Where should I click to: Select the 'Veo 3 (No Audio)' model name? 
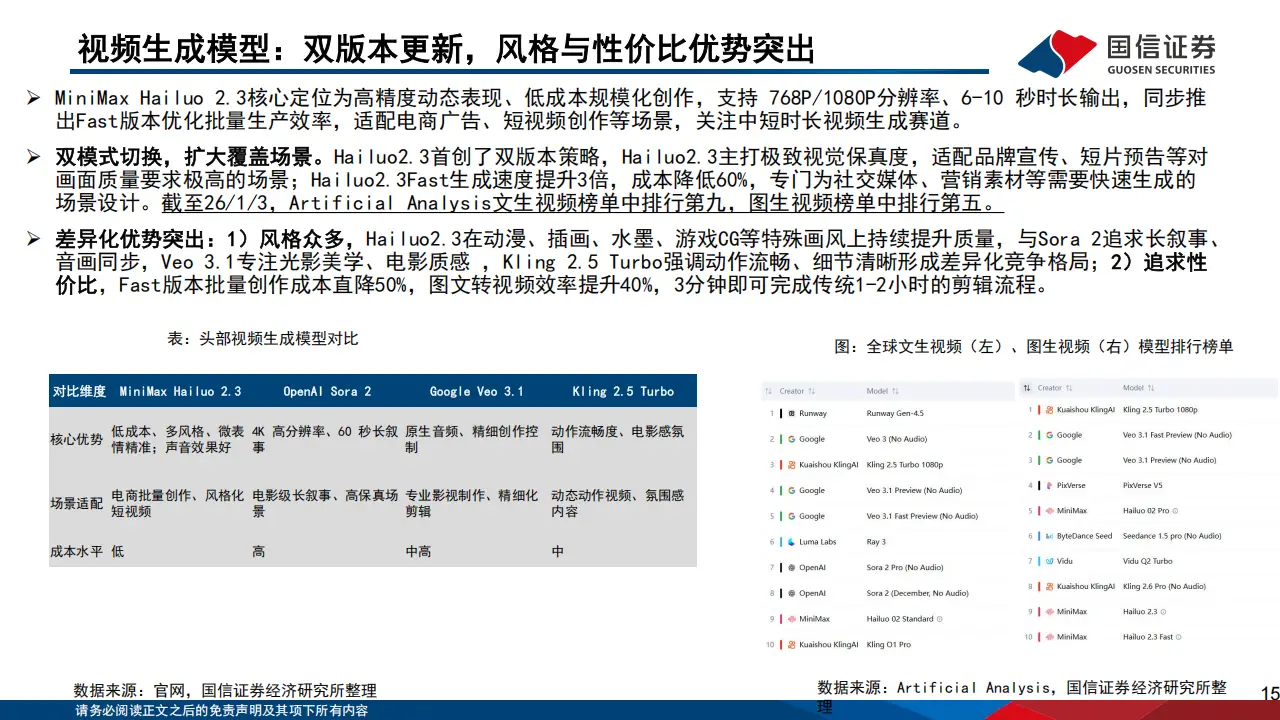(895, 439)
